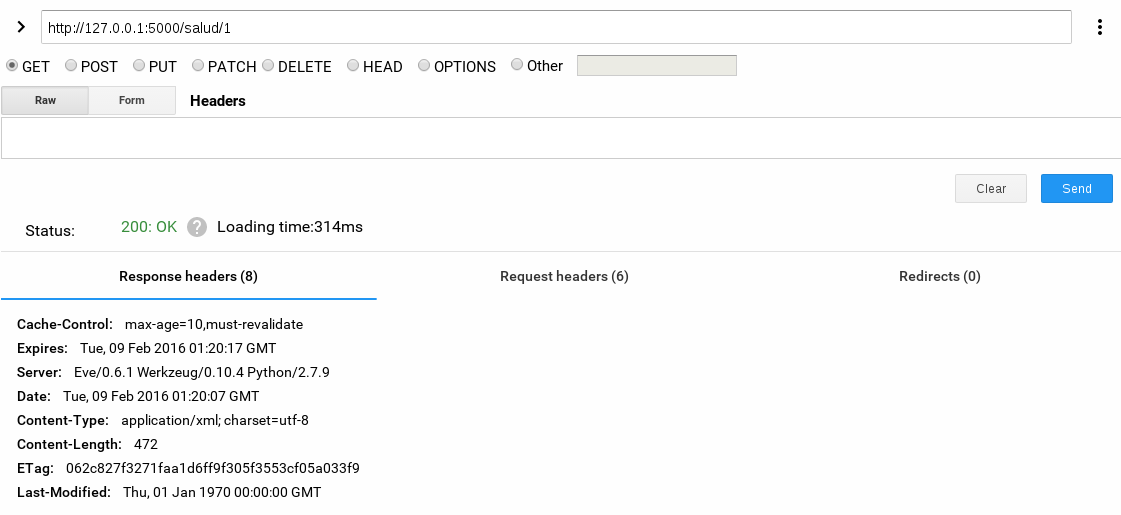Open the Request headers (6) tab
The image size is (1121, 515).
(x=564, y=276)
